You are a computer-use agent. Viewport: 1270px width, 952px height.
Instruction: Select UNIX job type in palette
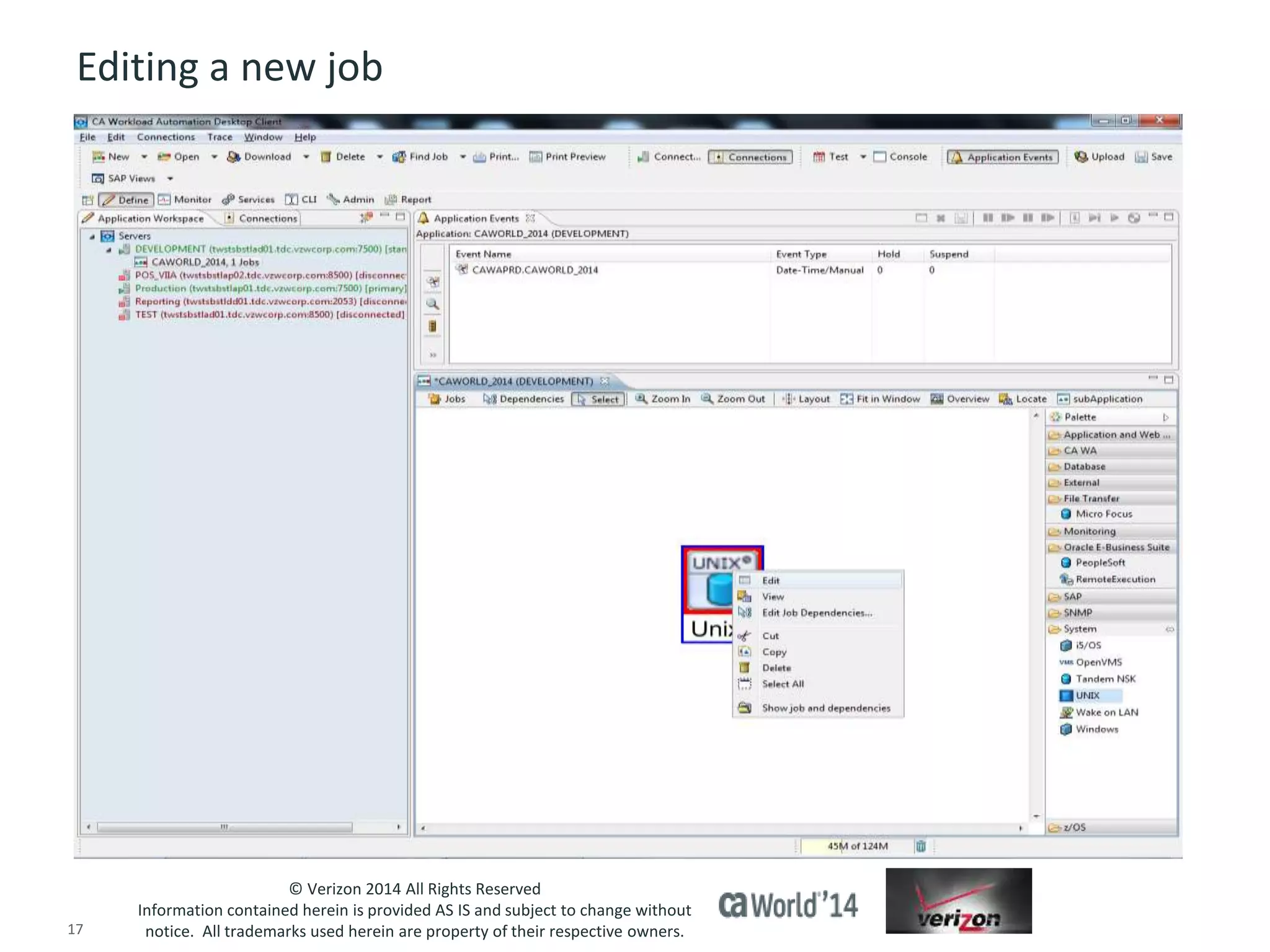click(x=1087, y=695)
